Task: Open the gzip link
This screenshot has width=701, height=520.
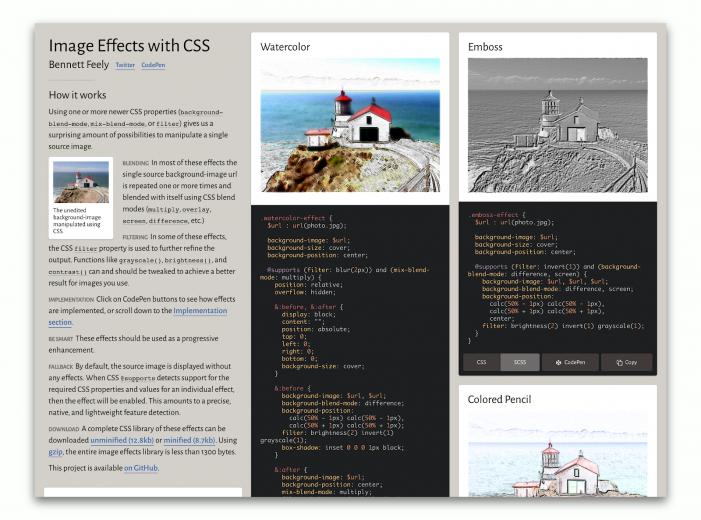Action: 57,453
